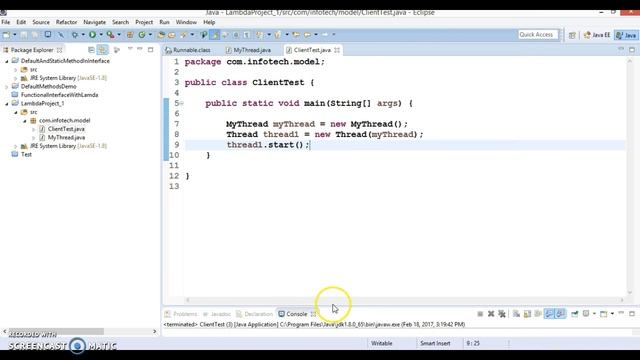Click the New Java Package icon

130,35
